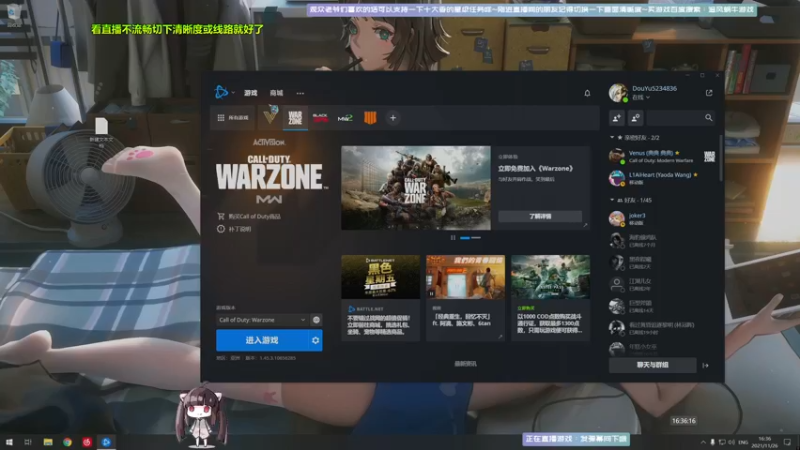The height and width of the screenshot is (450, 800).
Task: Open the 商城 (Shop) menu tab
Action: point(276,93)
